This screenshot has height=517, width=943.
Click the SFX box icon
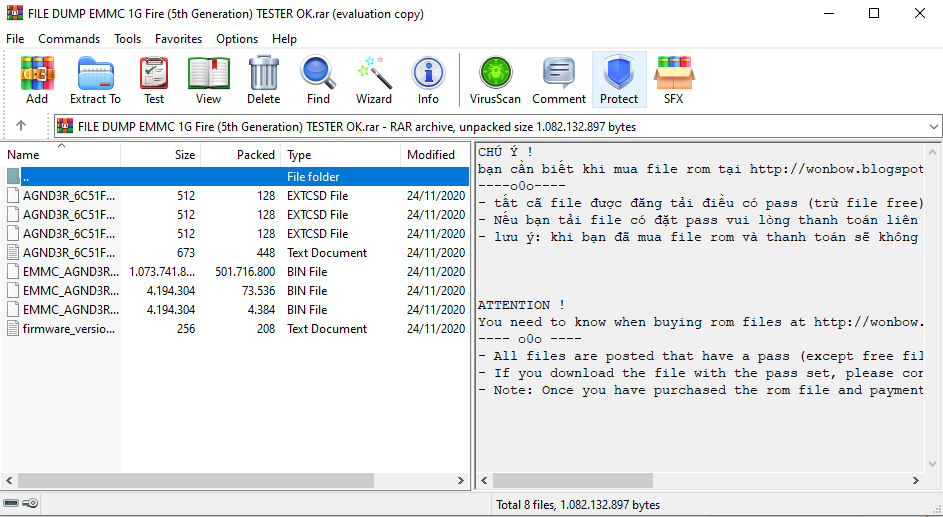[674, 73]
